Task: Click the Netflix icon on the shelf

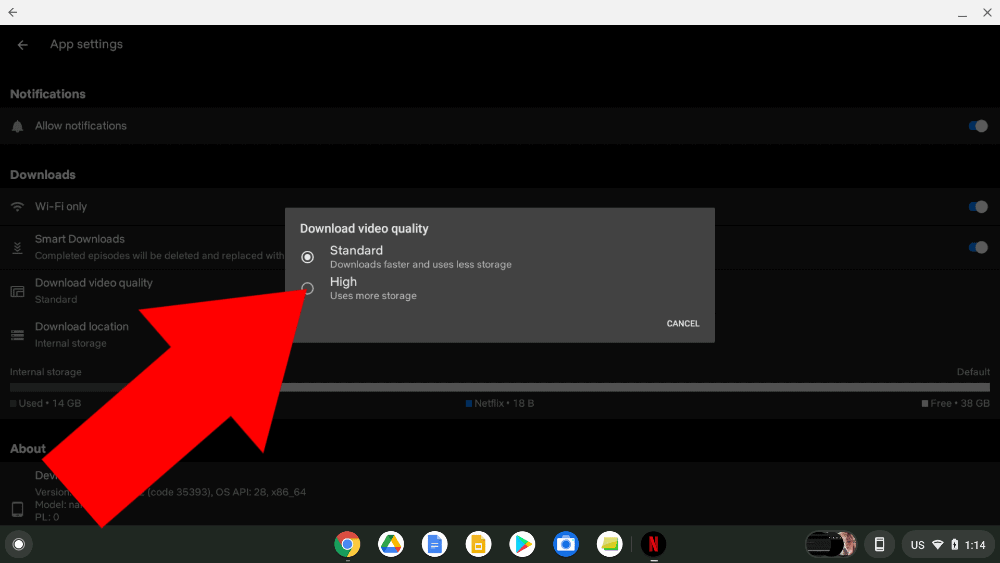Action: (x=653, y=544)
